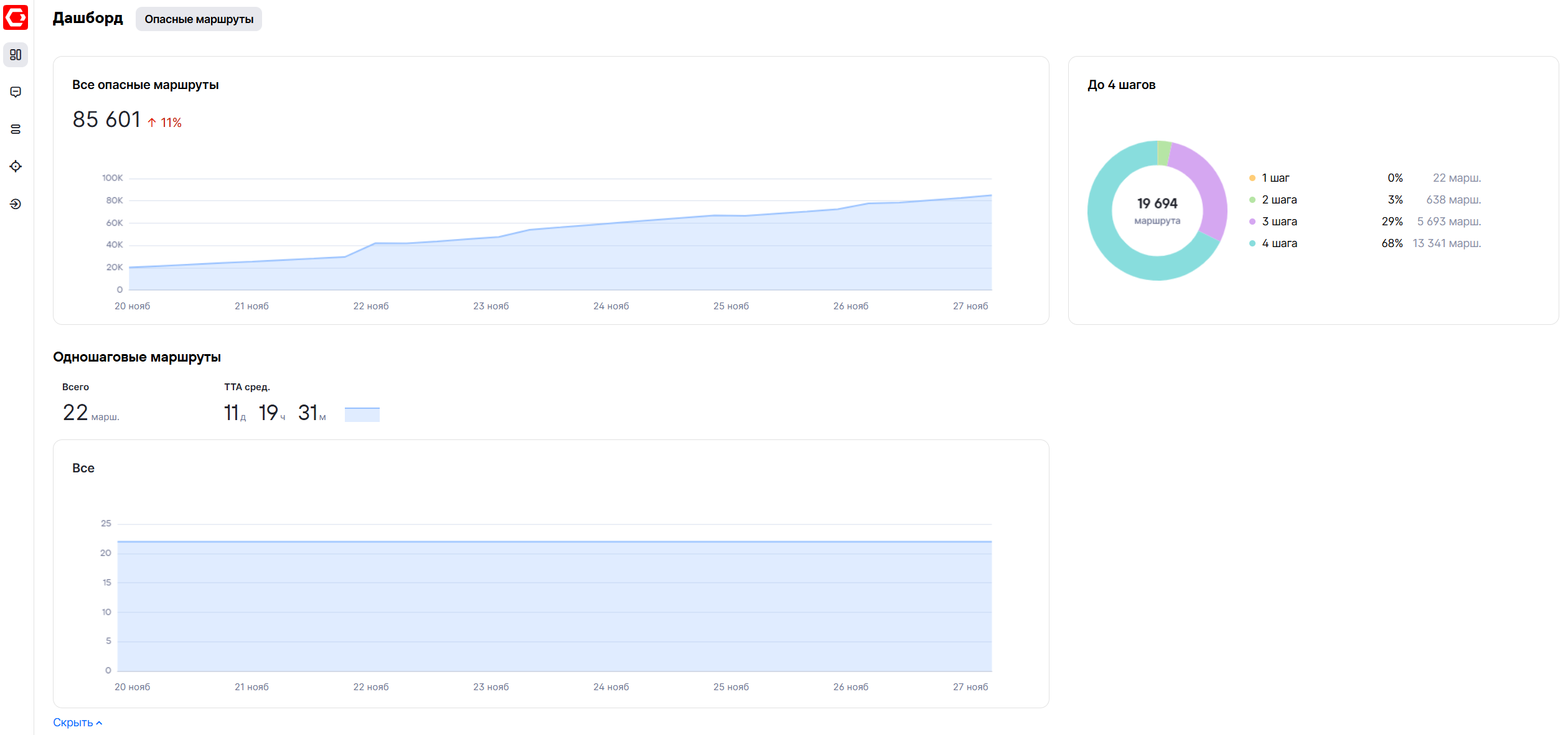The width and height of the screenshot is (1568, 735).
Task: Toggle the '1 шаг' legend entry
Action: 1275,178
